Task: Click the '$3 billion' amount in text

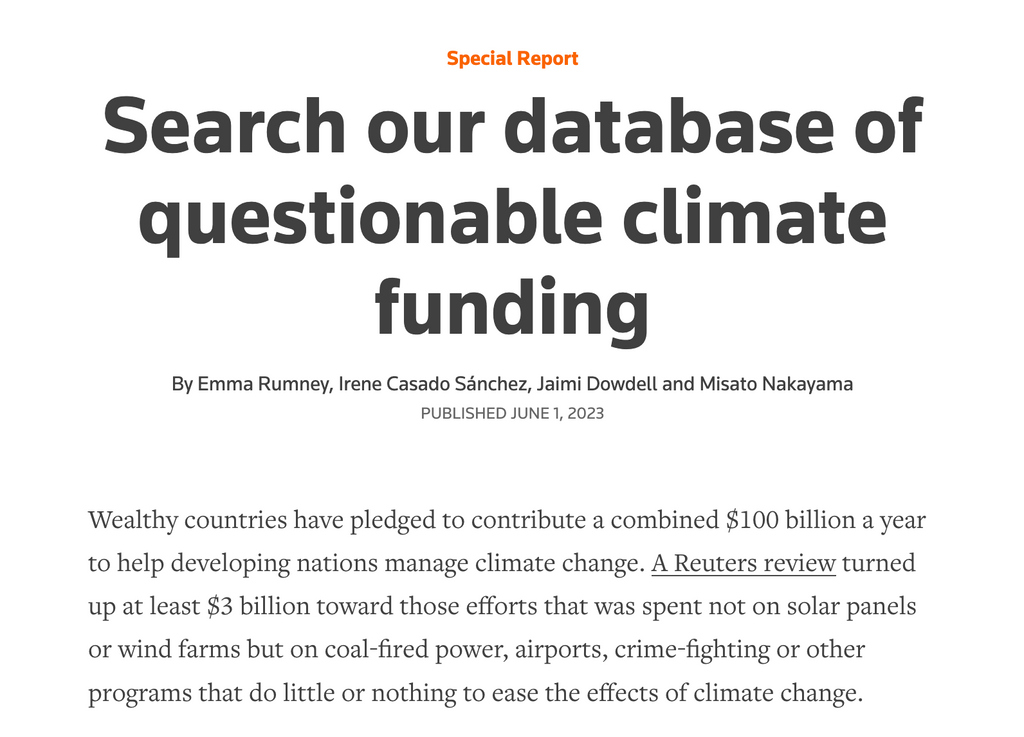Action: click(x=259, y=606)
